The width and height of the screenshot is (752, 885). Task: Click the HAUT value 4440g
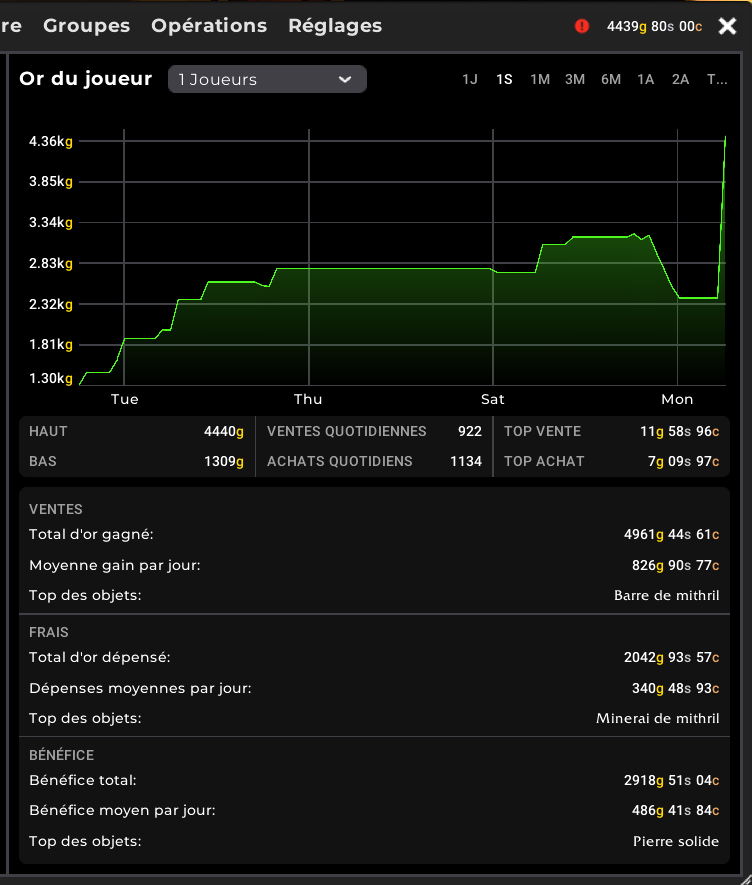(x=224, y=432)
